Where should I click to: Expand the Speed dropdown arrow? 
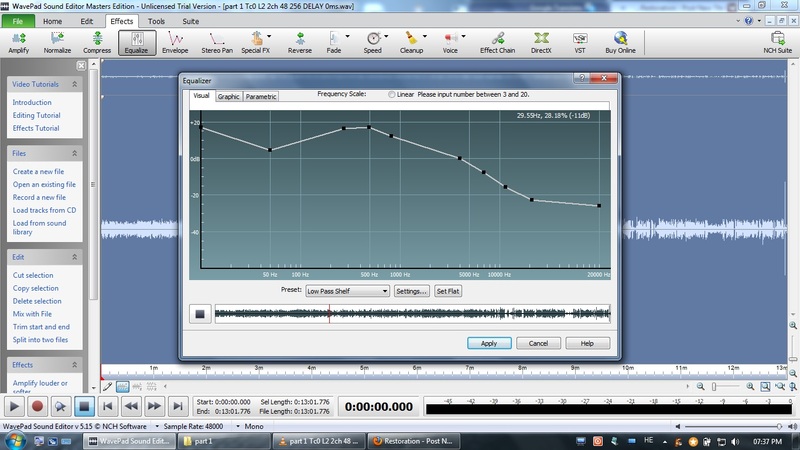click(x=386, y=36)
